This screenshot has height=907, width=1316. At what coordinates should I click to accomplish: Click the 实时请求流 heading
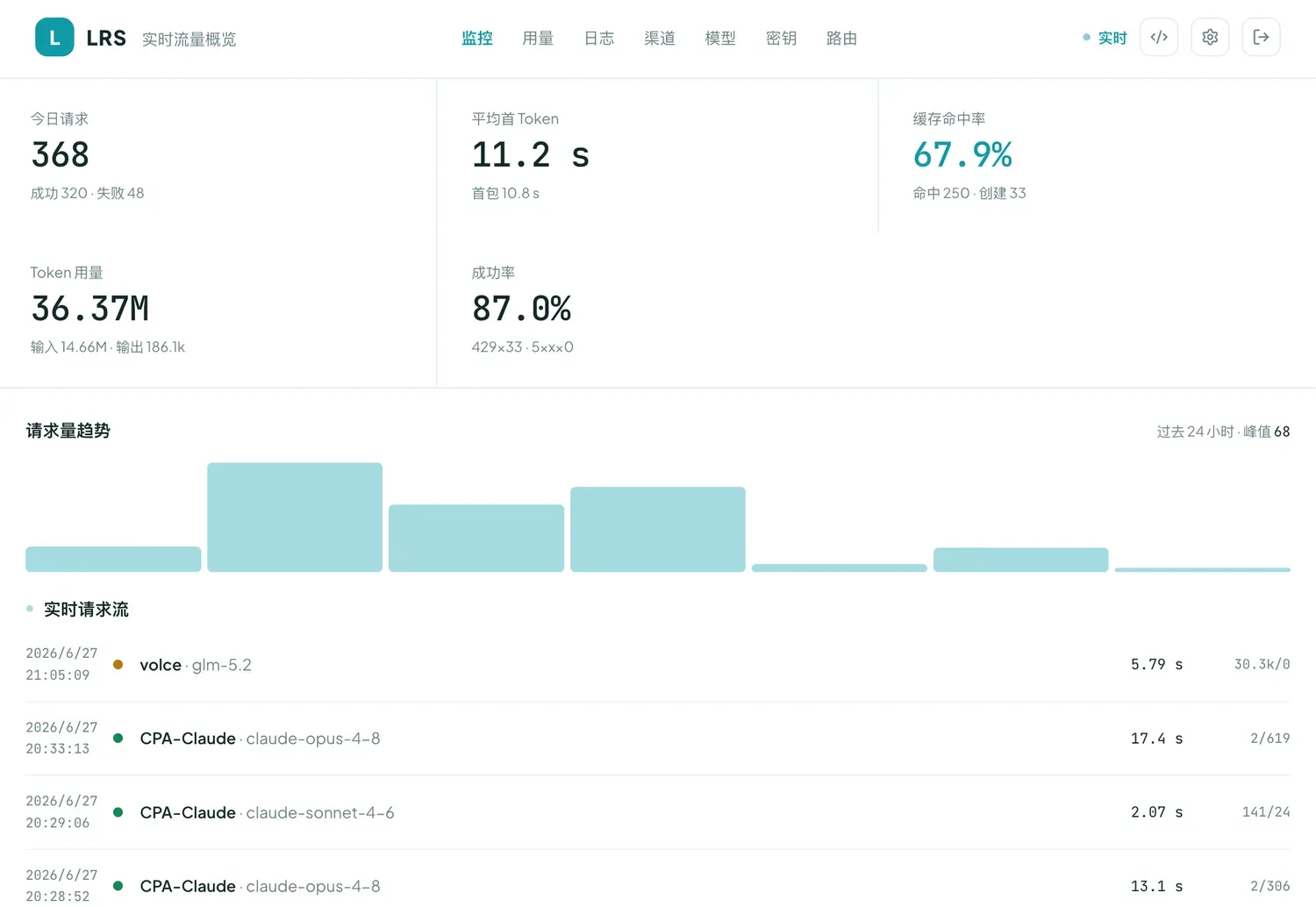point(86,610)
